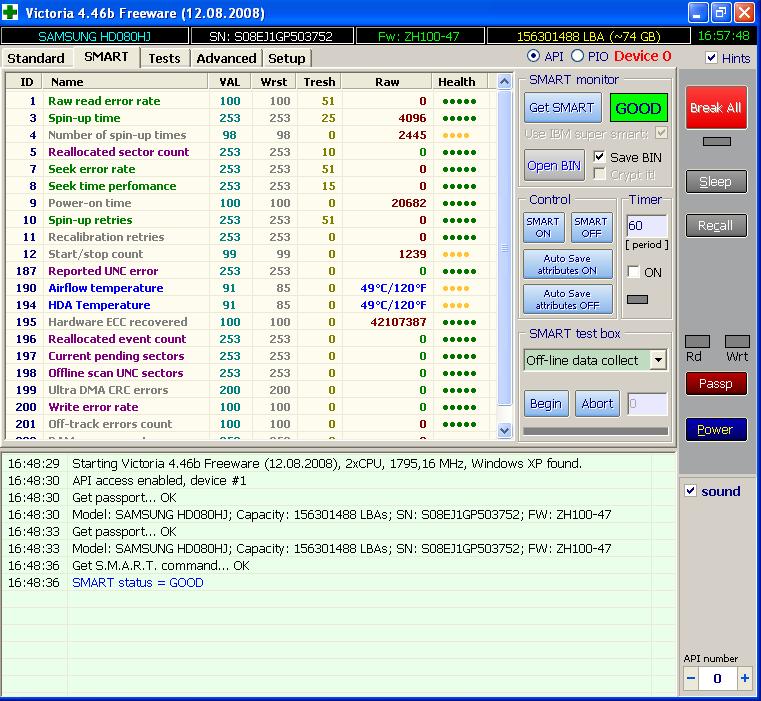This screenshot has width=761, height=701.
Task: Increase API number with plus button
Action: coord(744,678)
